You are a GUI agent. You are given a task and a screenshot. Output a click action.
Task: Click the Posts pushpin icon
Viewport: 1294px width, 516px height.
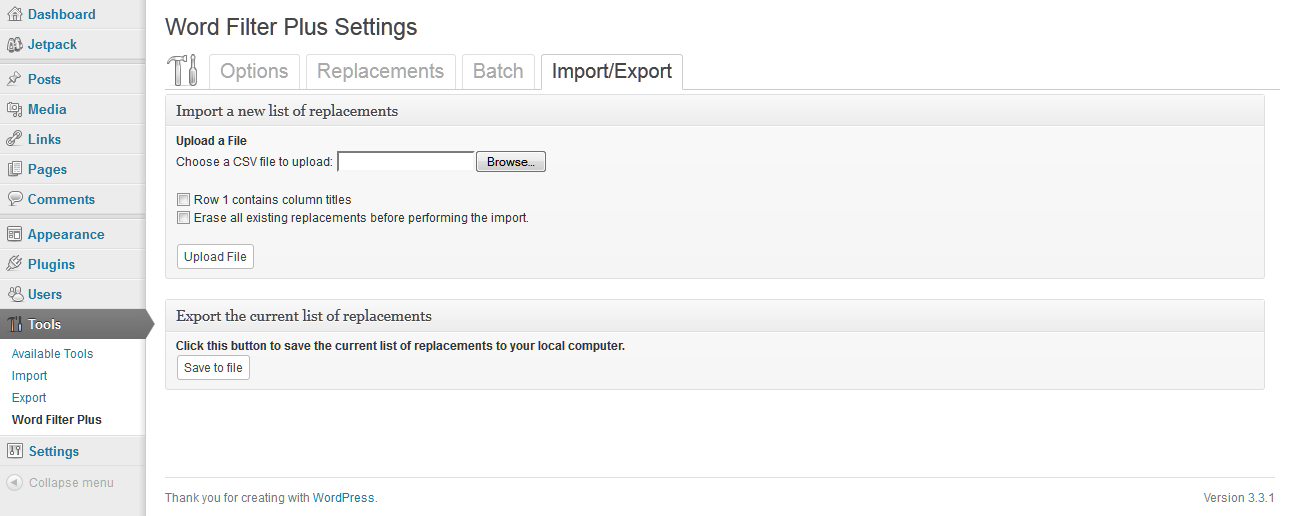(x=14, y=79)
